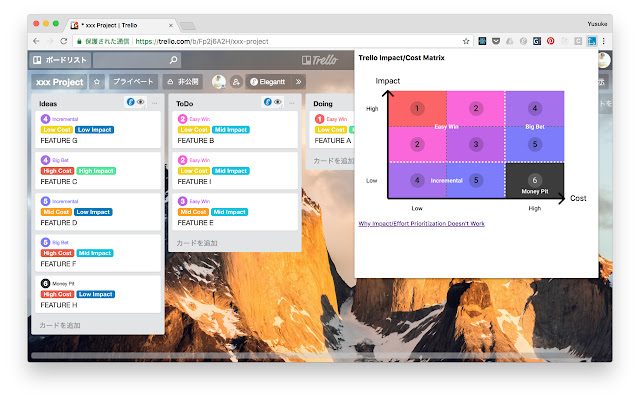640x400 pixels.
Task: Select the xxx Project | Trello browser tab
Action: click(x=122, y=25)
